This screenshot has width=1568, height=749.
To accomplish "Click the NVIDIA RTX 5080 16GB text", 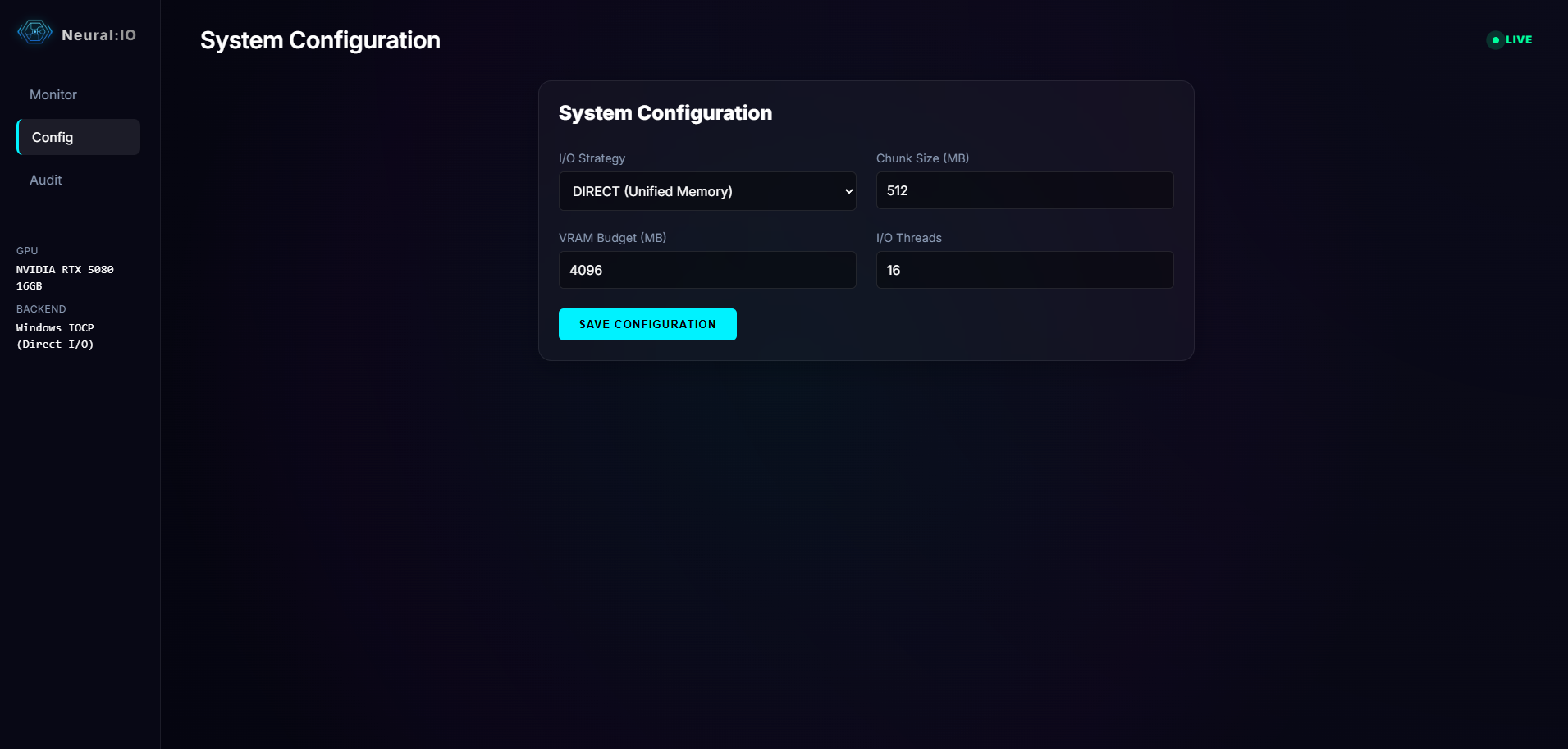I will pos(65,277).
